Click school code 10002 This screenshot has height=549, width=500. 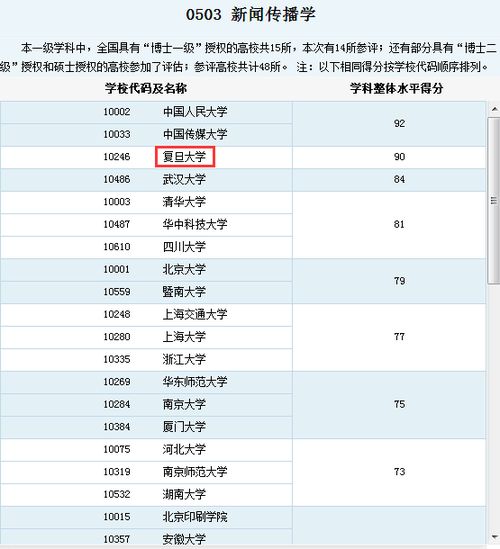[117, 112]
